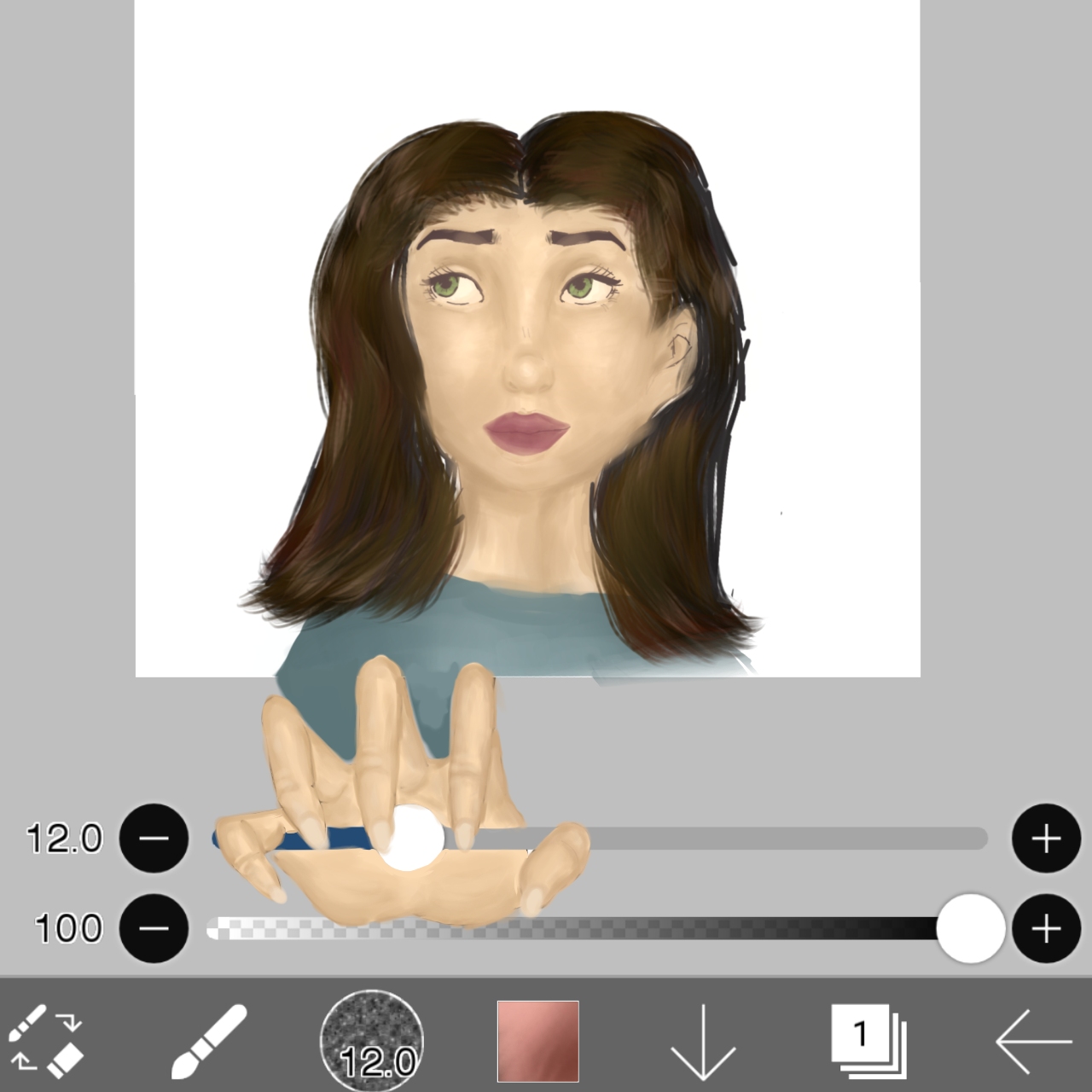Increase opacity with the plus button
This screenshot has height=1092, width=1092.
1045,927
